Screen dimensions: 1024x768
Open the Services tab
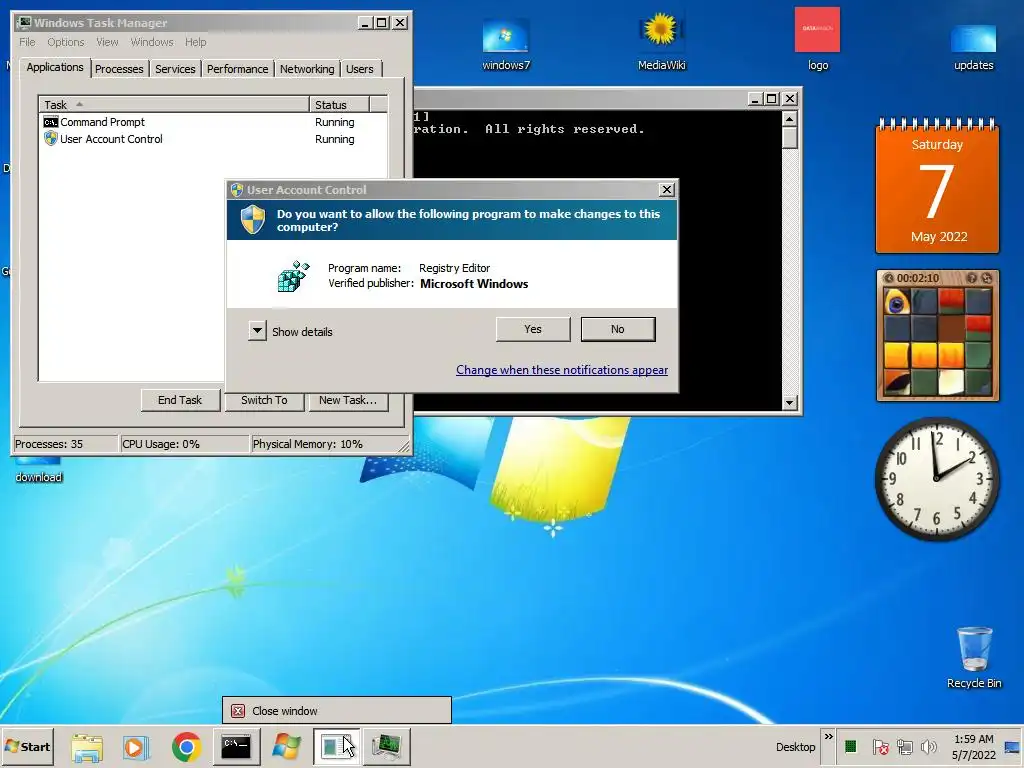point(175,69)
